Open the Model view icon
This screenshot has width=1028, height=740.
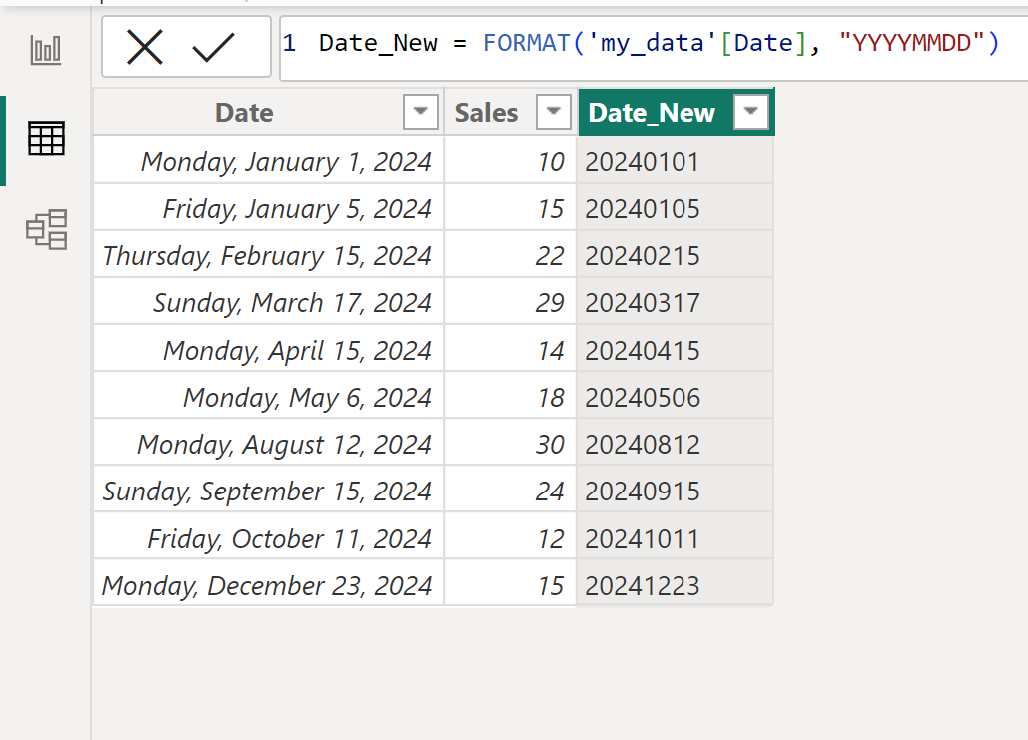47,229
